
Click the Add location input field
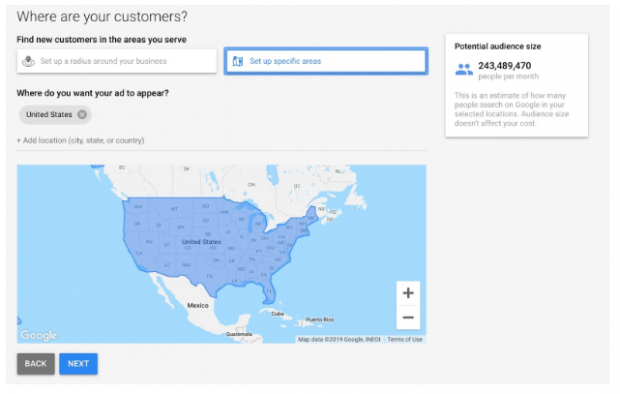tap(221, 140)
